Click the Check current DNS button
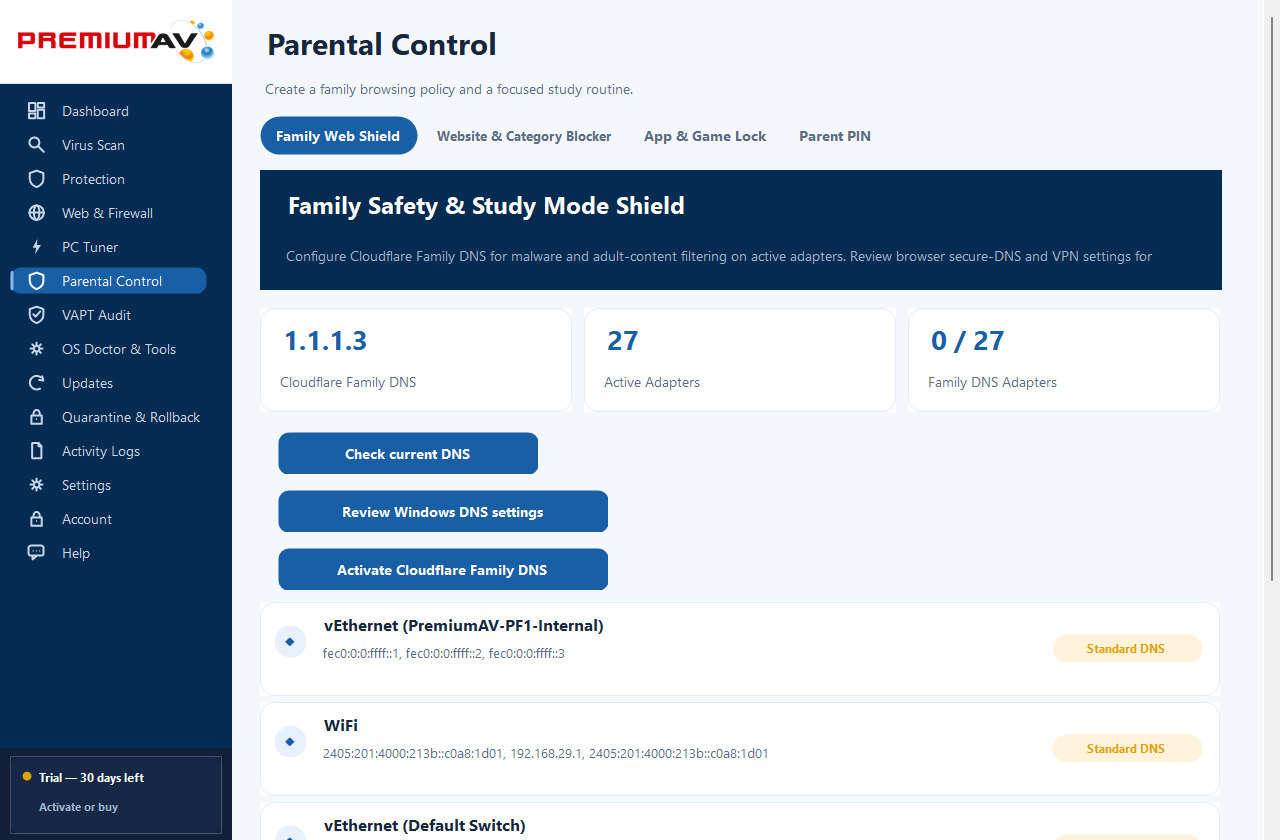The height and width of the screenshot is (840, 1280). coord(408,454)
